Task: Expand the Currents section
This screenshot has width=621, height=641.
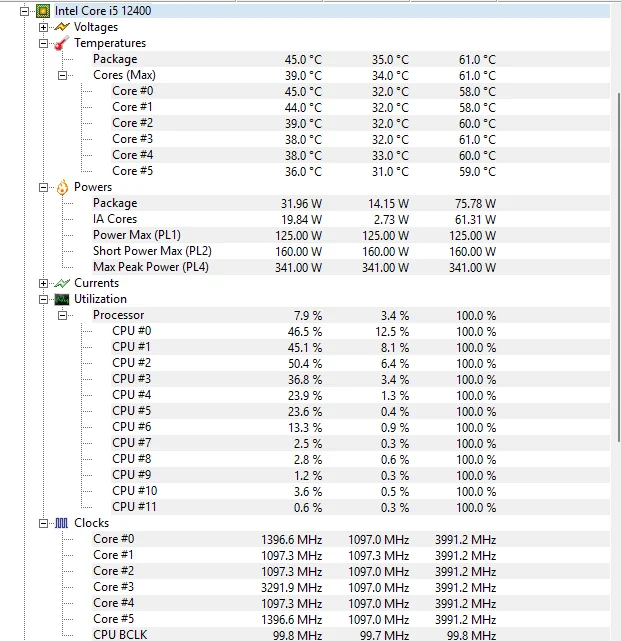Action: point(44,283)
